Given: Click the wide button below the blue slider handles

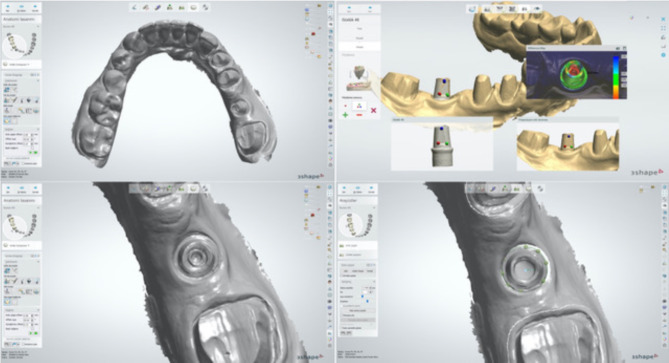Looking at the screenshot, I should pyautogui.click(x=358, y=311).
